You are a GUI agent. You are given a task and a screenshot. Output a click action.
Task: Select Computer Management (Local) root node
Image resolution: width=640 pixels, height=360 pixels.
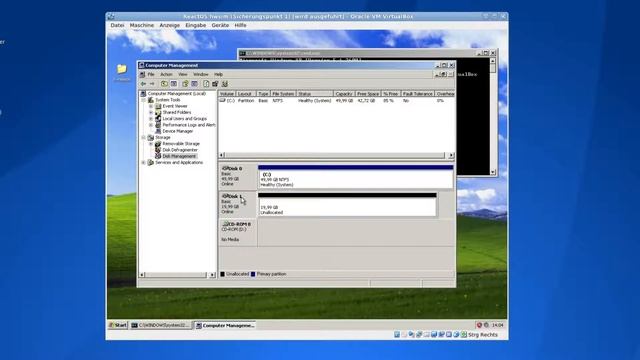pos(177,93)
